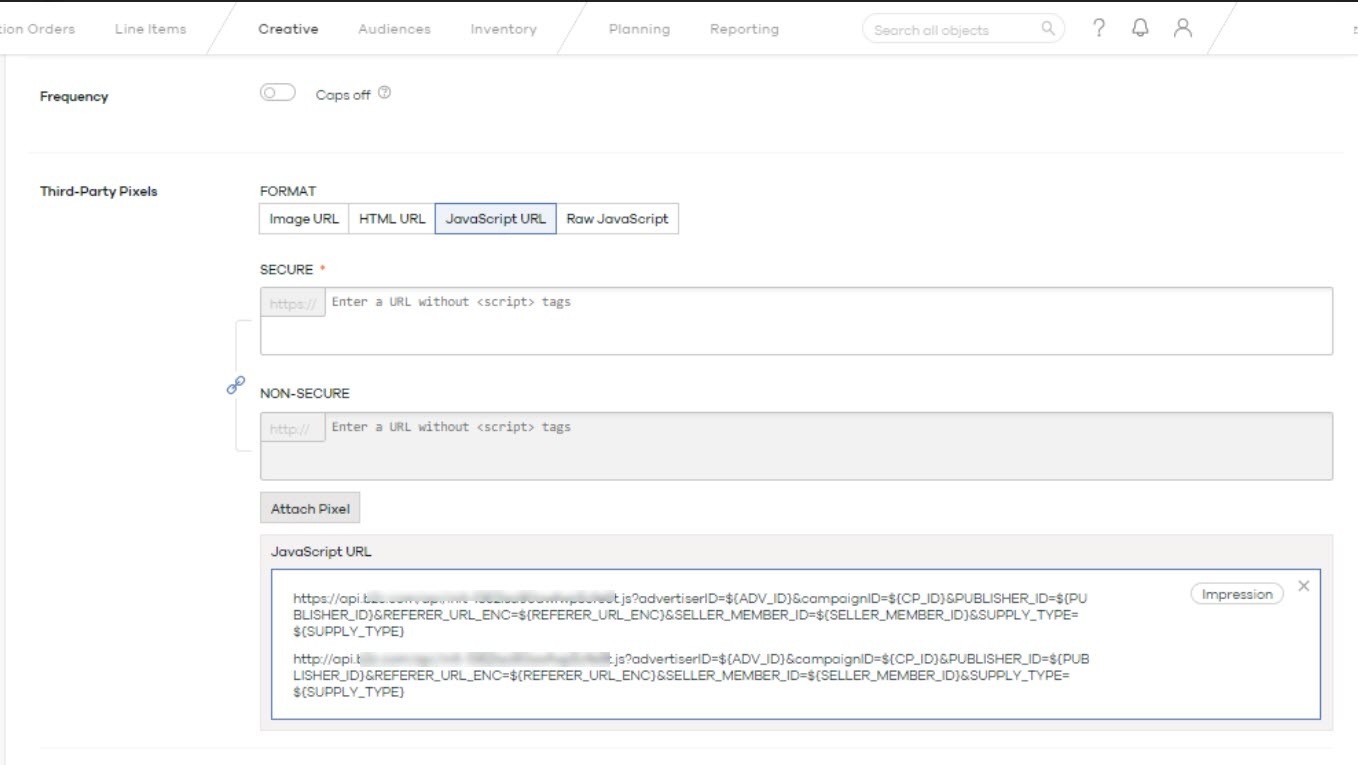Image resolution: width=1358 pixels, height=765 pixels.
Task: Click the Caps off info tooltip icon
Action: click(x=385, y=93)
